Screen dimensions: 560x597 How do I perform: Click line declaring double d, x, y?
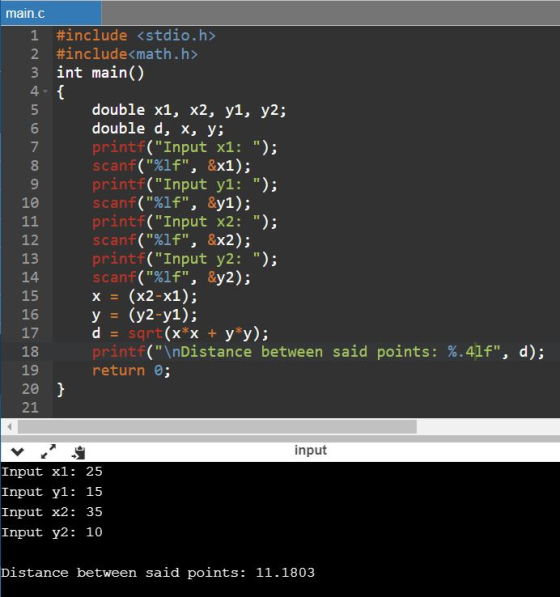tap(158, 129)
